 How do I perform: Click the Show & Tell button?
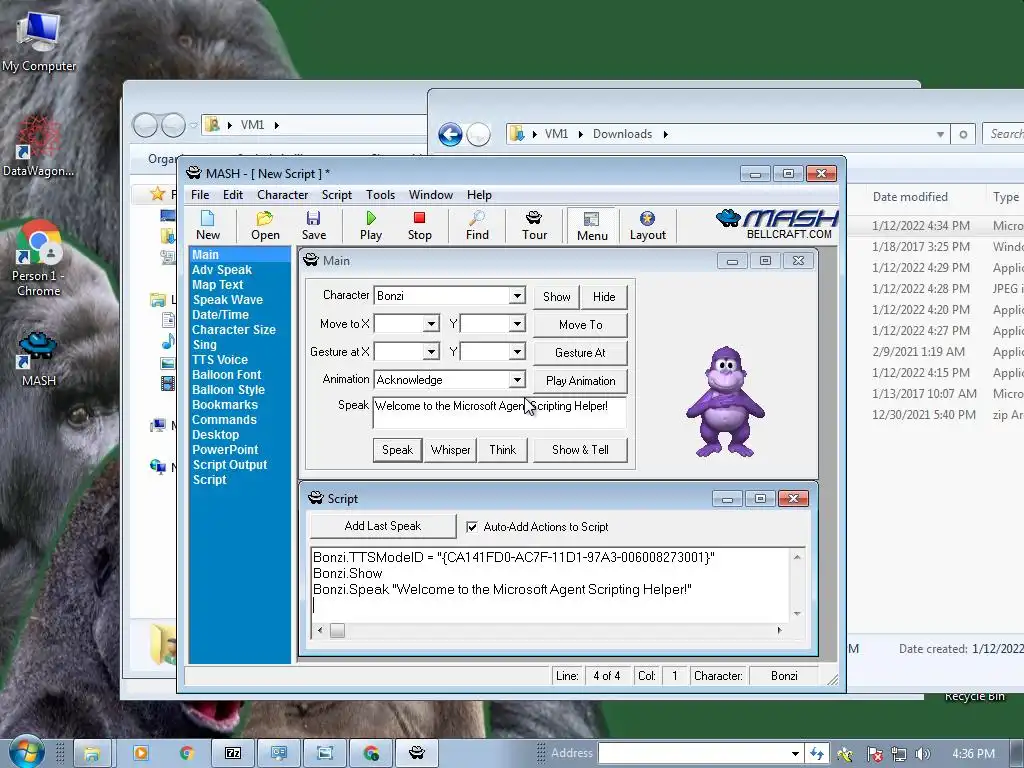(x=580, y=450)
